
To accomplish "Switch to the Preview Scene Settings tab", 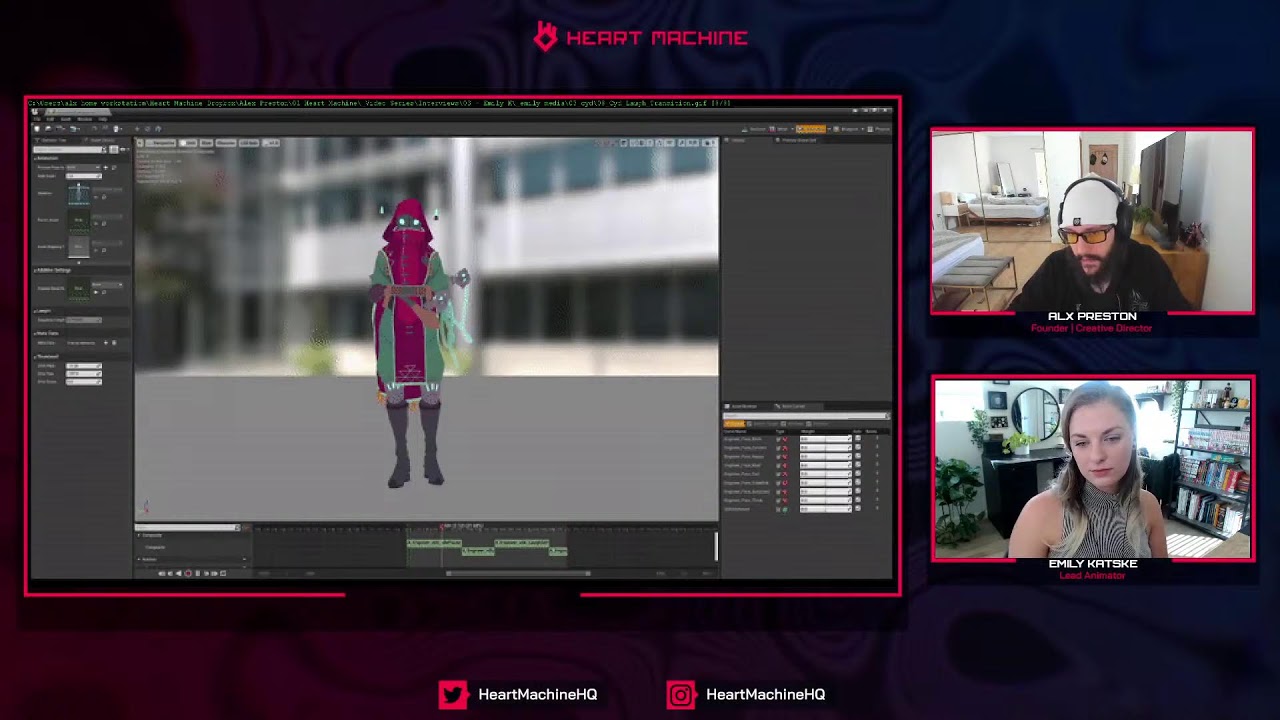I will pos(798,140).
